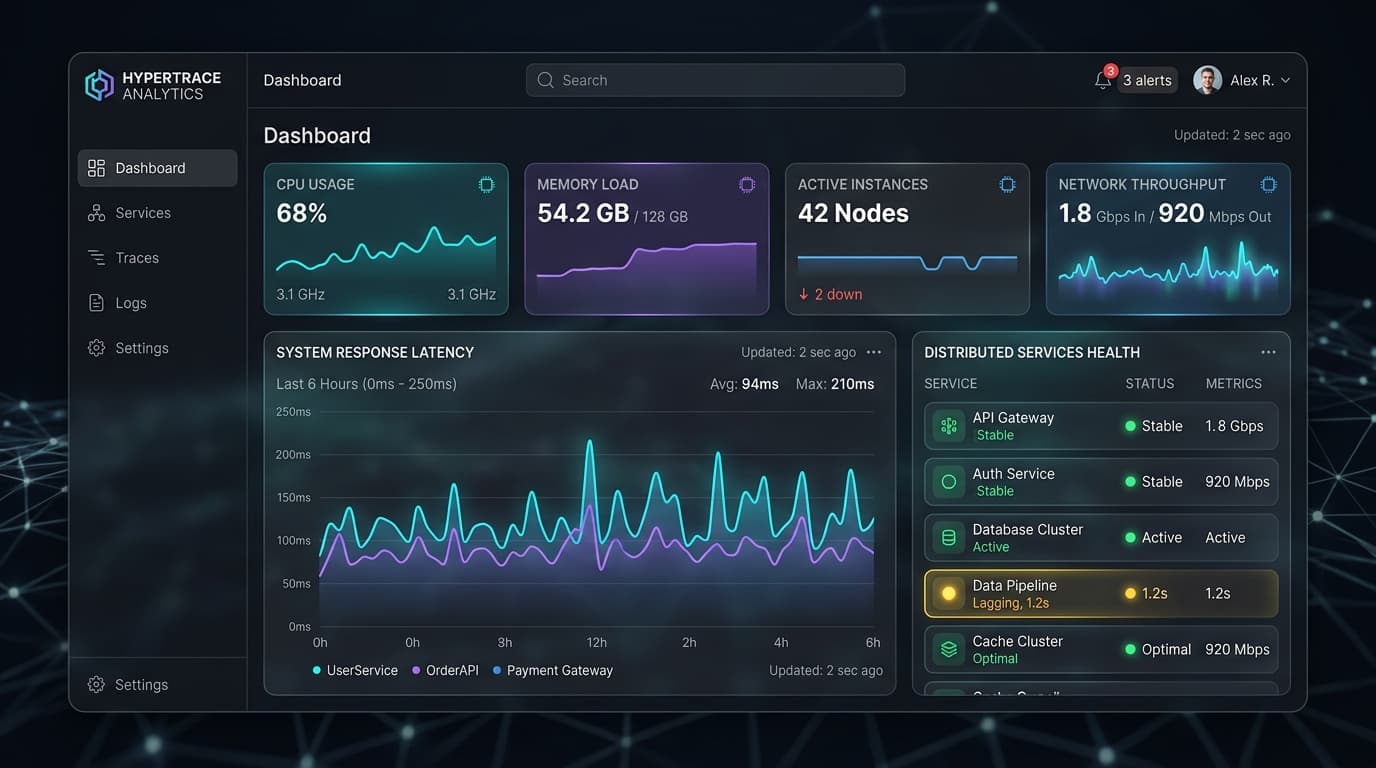Click the Traces lines icon
Screen dimensions: 1376x768
96,258
